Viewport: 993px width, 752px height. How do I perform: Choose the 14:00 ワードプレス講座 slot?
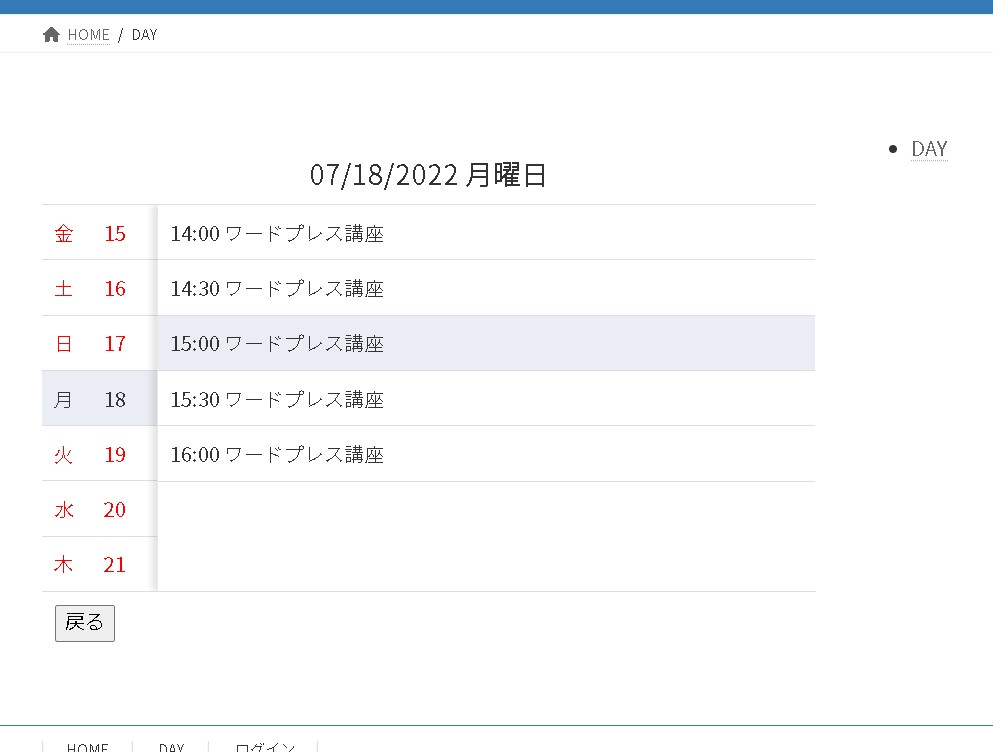click(277, 234)
